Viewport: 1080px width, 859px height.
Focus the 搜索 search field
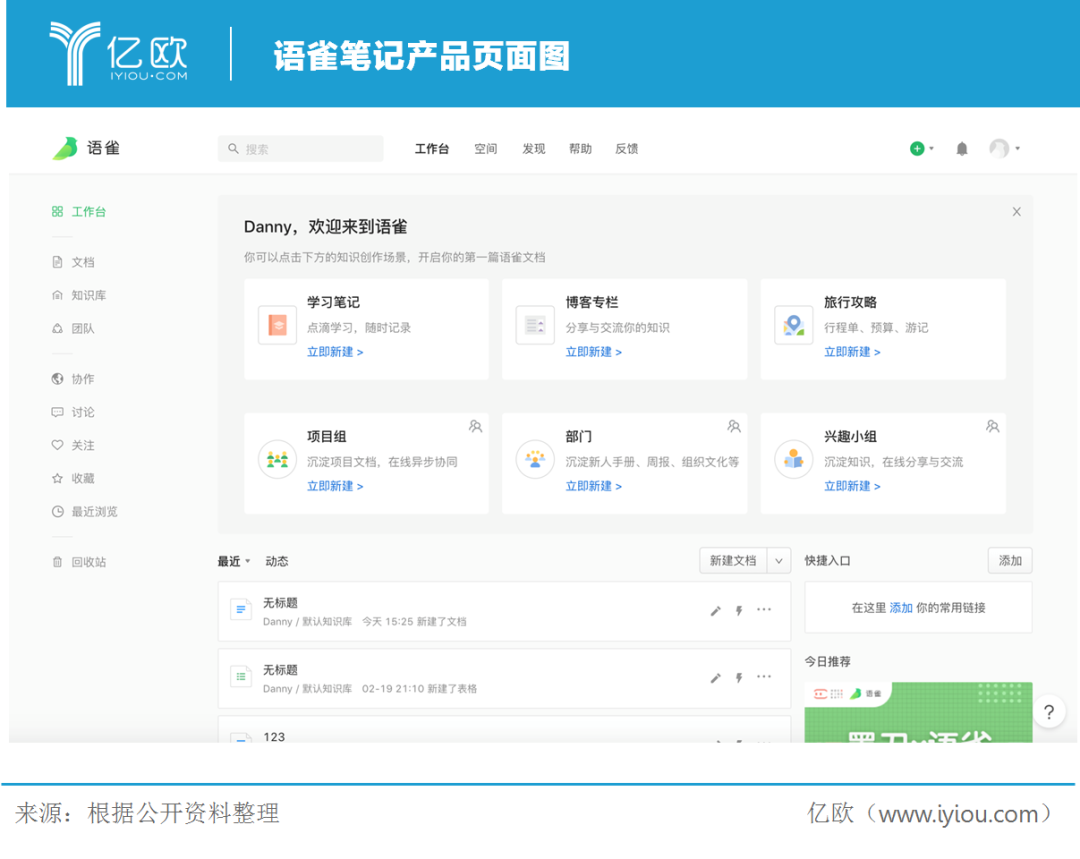click(x=300, y=149)
